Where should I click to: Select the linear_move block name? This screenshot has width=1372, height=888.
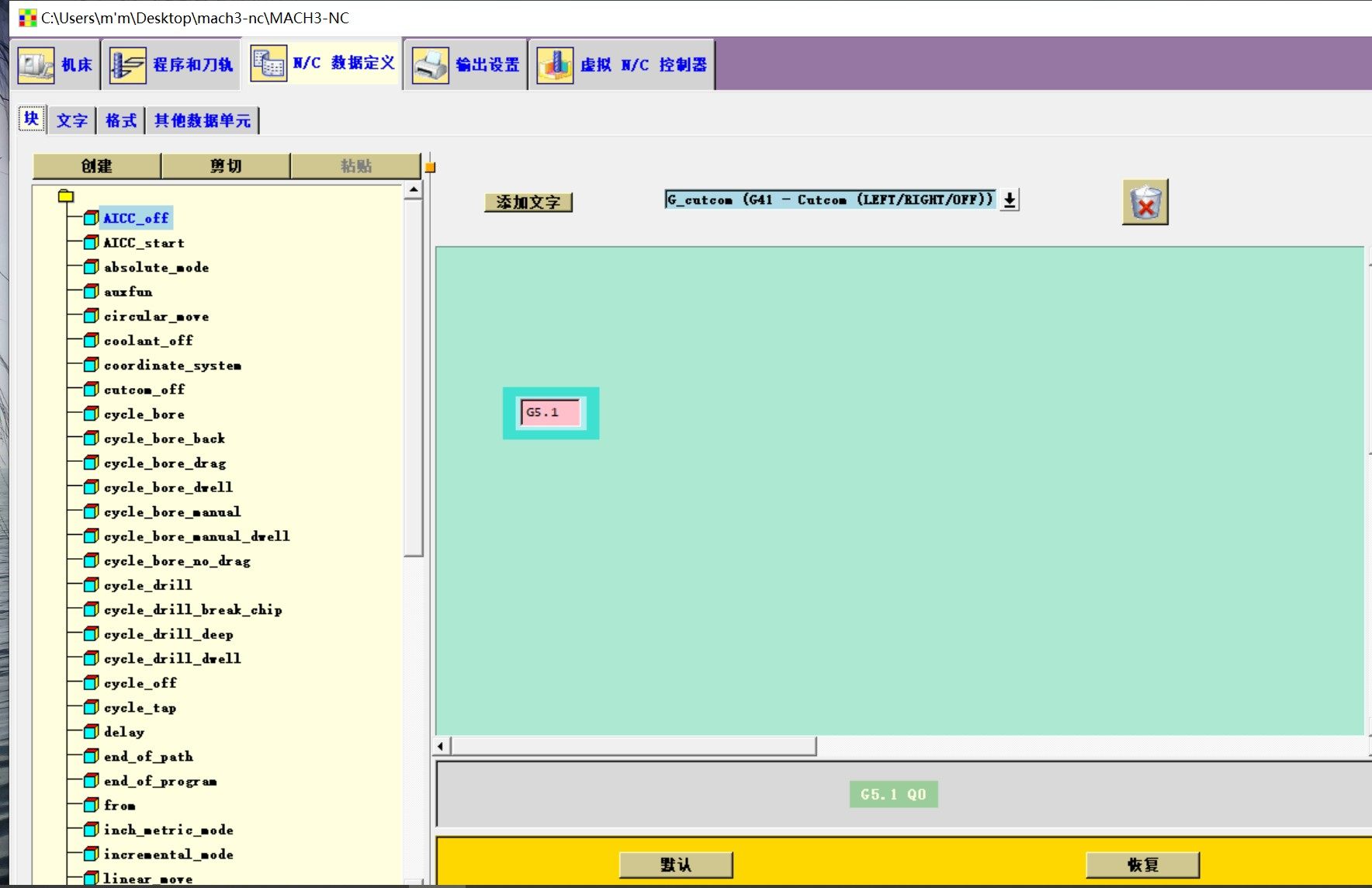point(148,879)
